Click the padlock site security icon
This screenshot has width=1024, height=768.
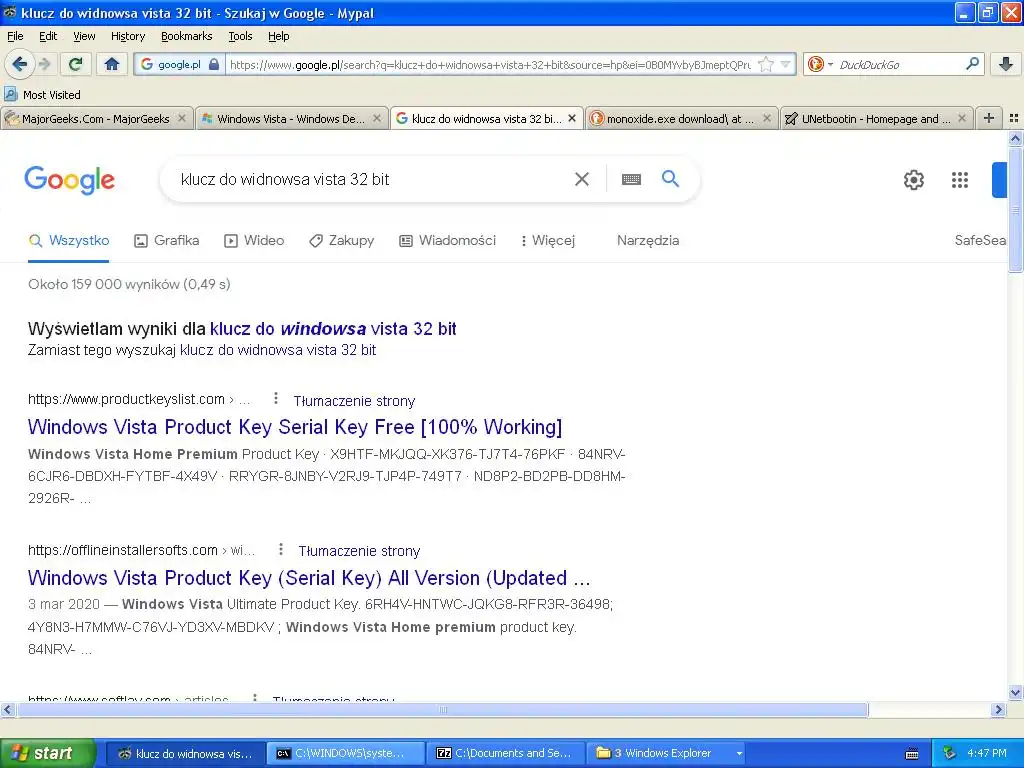pyautogui.click(x=214, y=64)
